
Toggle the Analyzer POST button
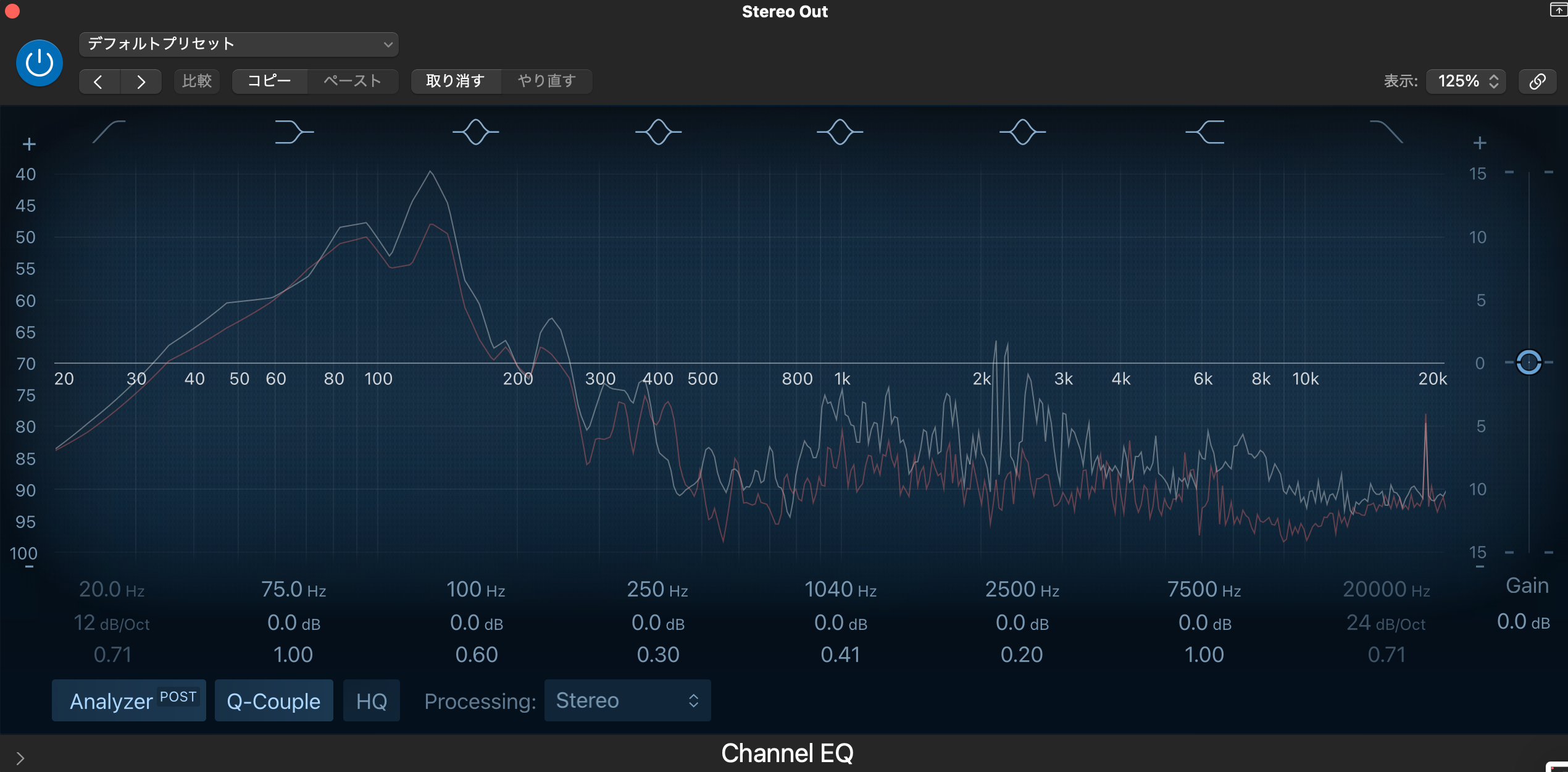129,700
